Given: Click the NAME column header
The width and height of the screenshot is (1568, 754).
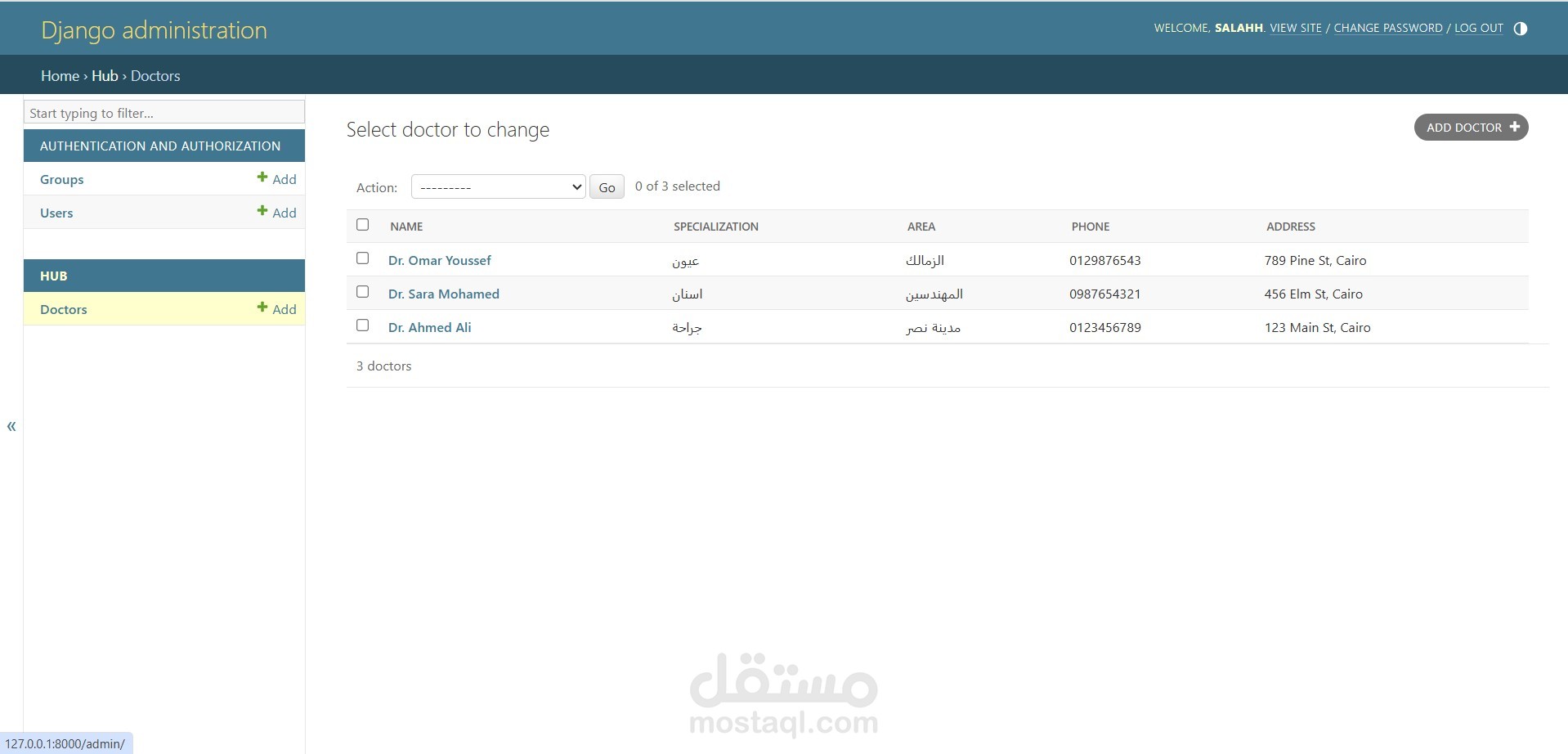Looking at the screenshot, I should click(406, 227).
